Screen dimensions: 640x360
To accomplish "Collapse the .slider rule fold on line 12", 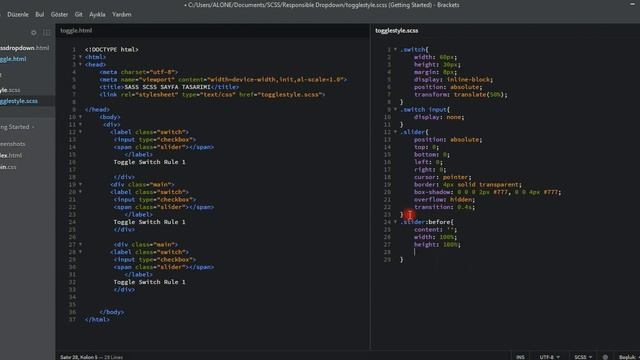I will pos(395,132).
